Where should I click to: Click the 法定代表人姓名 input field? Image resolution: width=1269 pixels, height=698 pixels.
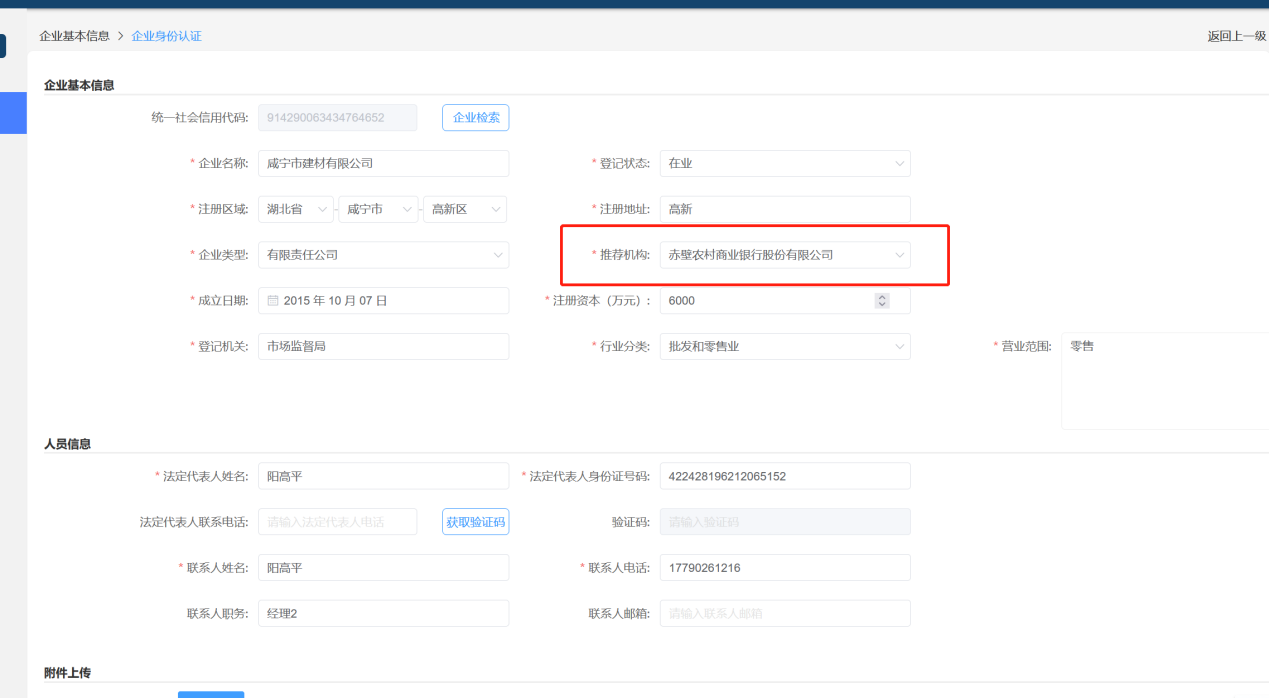click(383, 476)
